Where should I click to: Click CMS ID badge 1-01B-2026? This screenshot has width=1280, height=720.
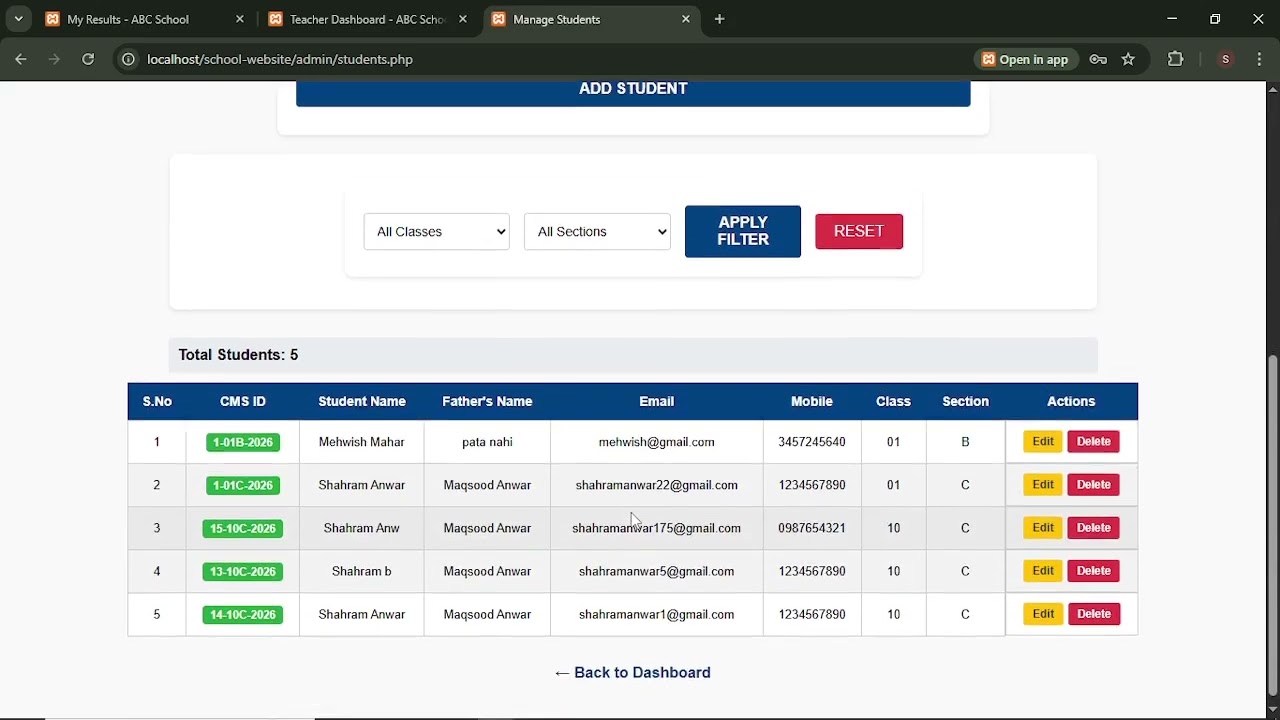[243, 442]
